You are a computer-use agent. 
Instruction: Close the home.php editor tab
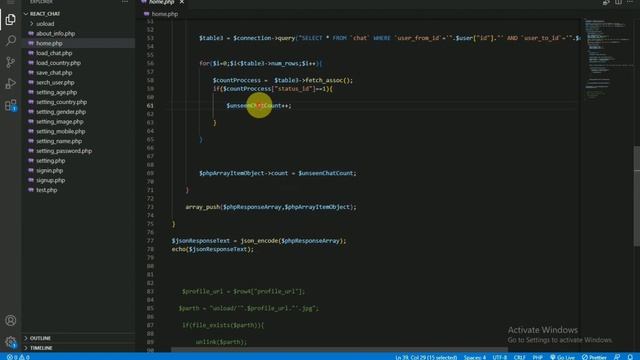pos(182,2)
